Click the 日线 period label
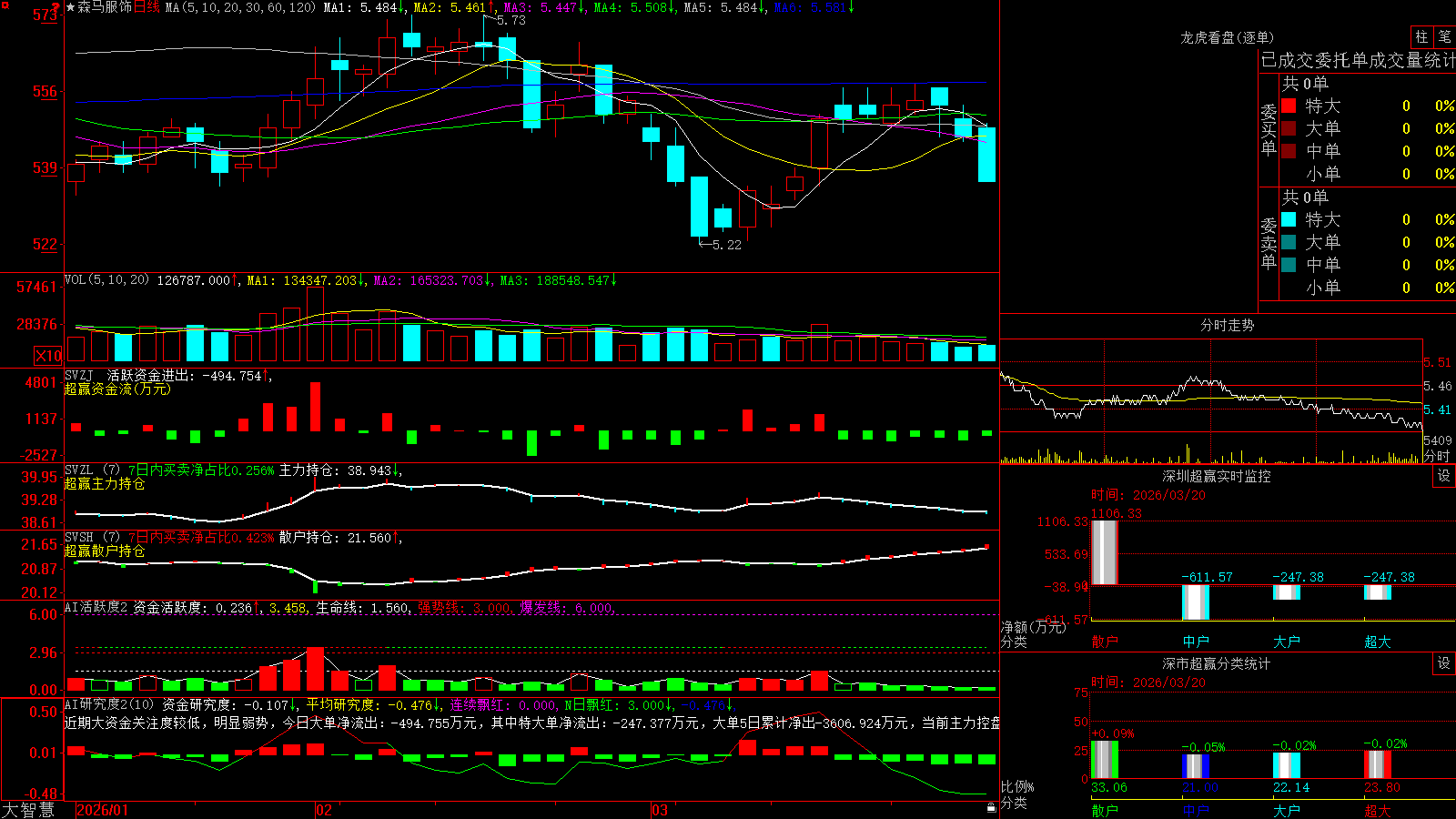Screen dimensions: 1456x819 click(x=147, y=7)
